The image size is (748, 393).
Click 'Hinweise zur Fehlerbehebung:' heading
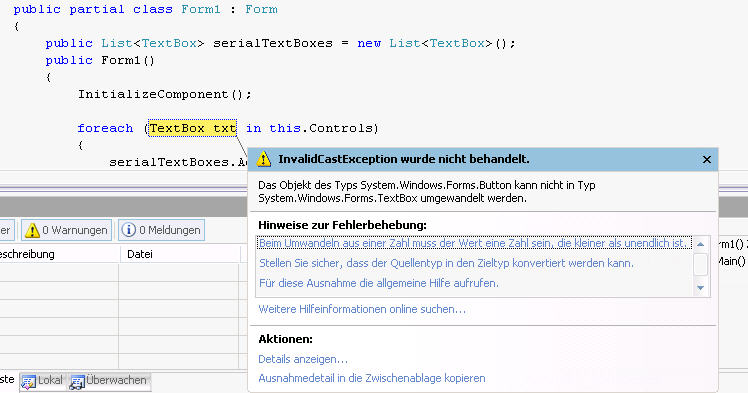point(343,225)
